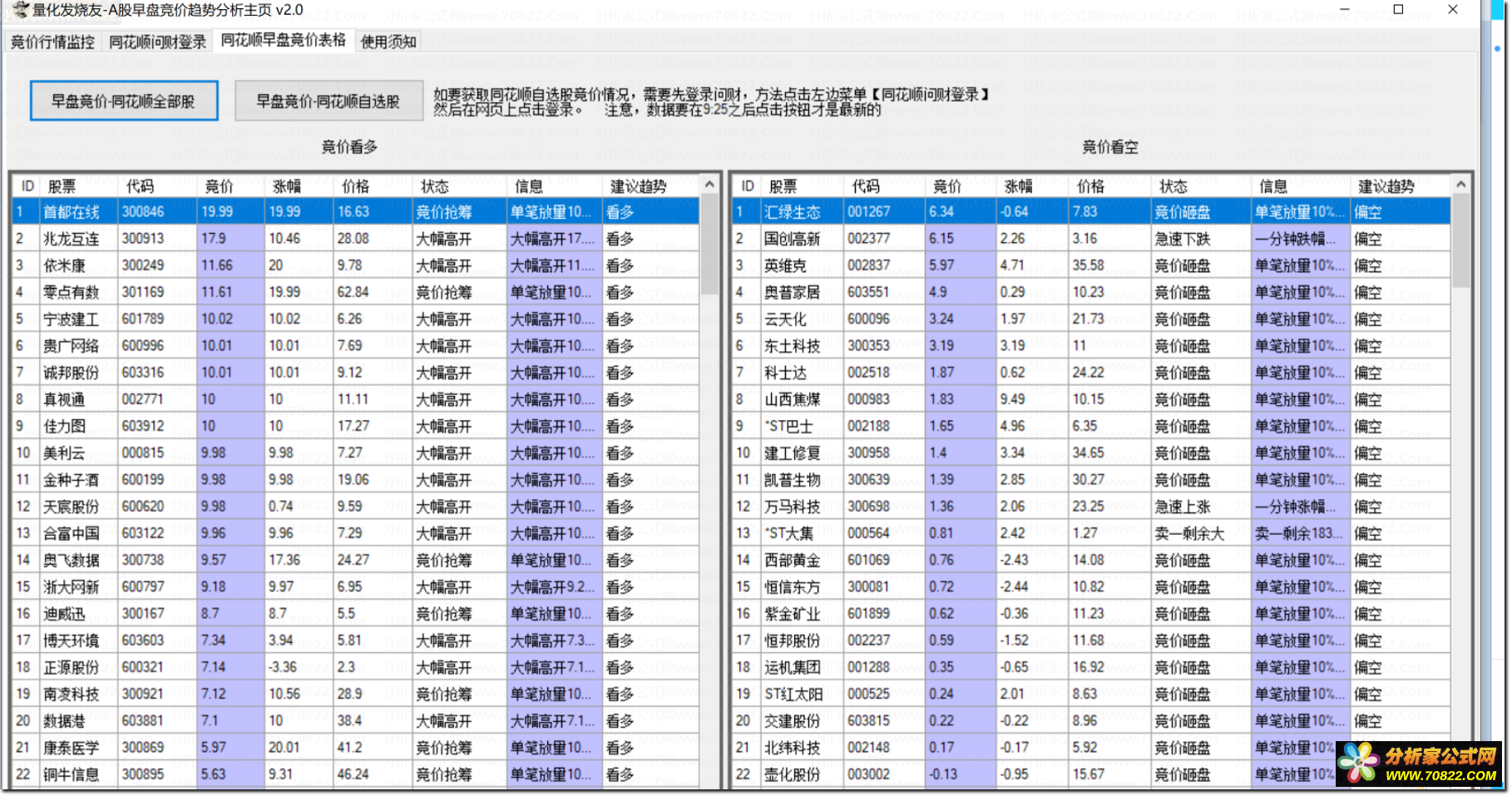This screenshot has width=1512, height=796.
Task: Sort left table by 涨幅 column header
Action: click(299, 186)
